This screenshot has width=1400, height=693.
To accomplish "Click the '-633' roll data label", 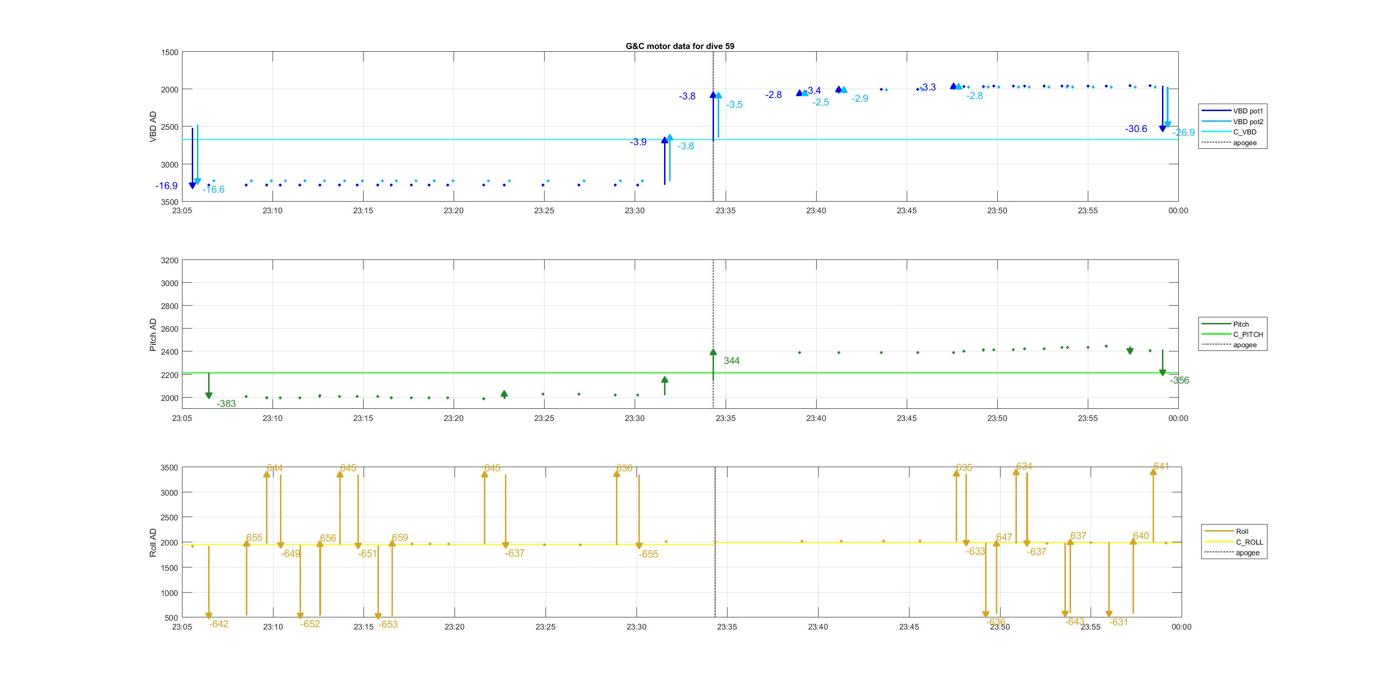I will (976, 551).
